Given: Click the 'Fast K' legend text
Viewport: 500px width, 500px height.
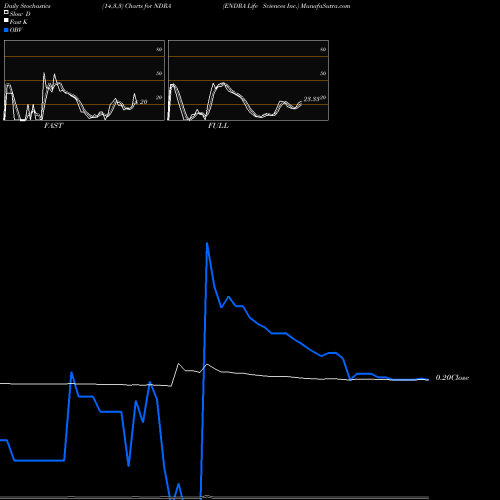Looking at the screenshot, I should click(x=19, y=22).
